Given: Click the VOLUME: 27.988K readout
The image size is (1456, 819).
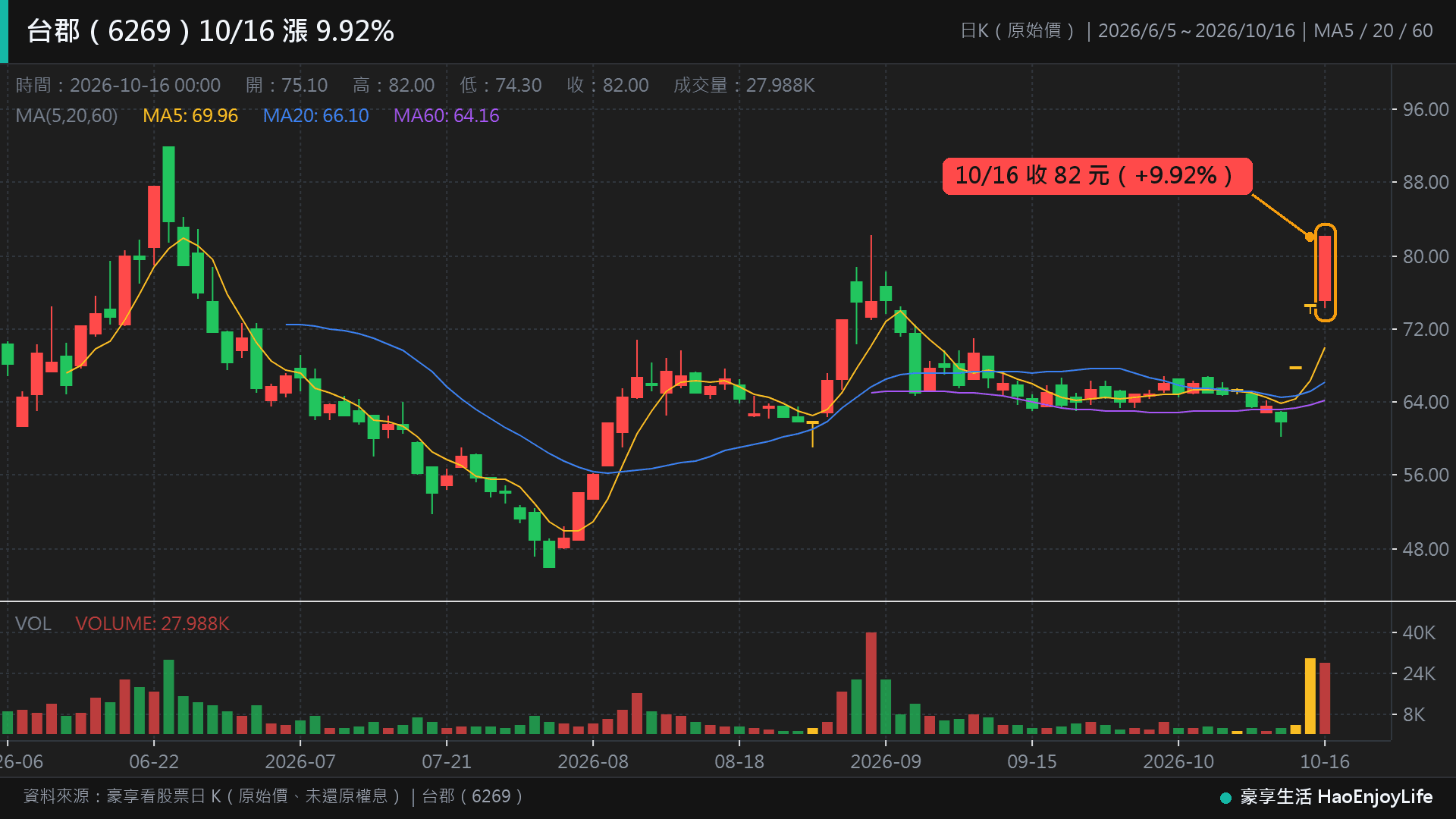Looking at the screenshot, I should pyautogui.click(x=152, y=624).
